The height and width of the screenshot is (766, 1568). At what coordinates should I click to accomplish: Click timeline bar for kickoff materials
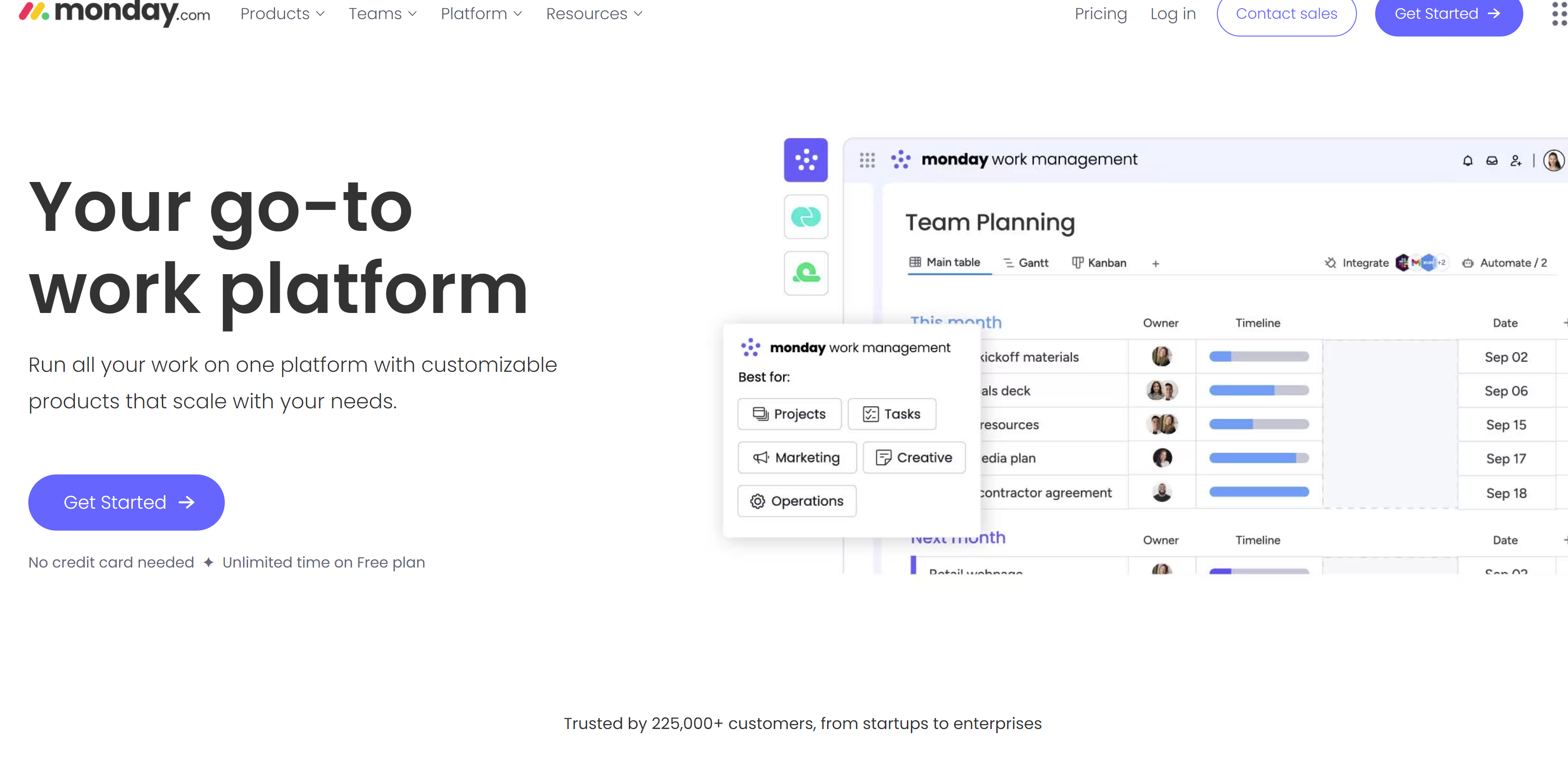1259,357
